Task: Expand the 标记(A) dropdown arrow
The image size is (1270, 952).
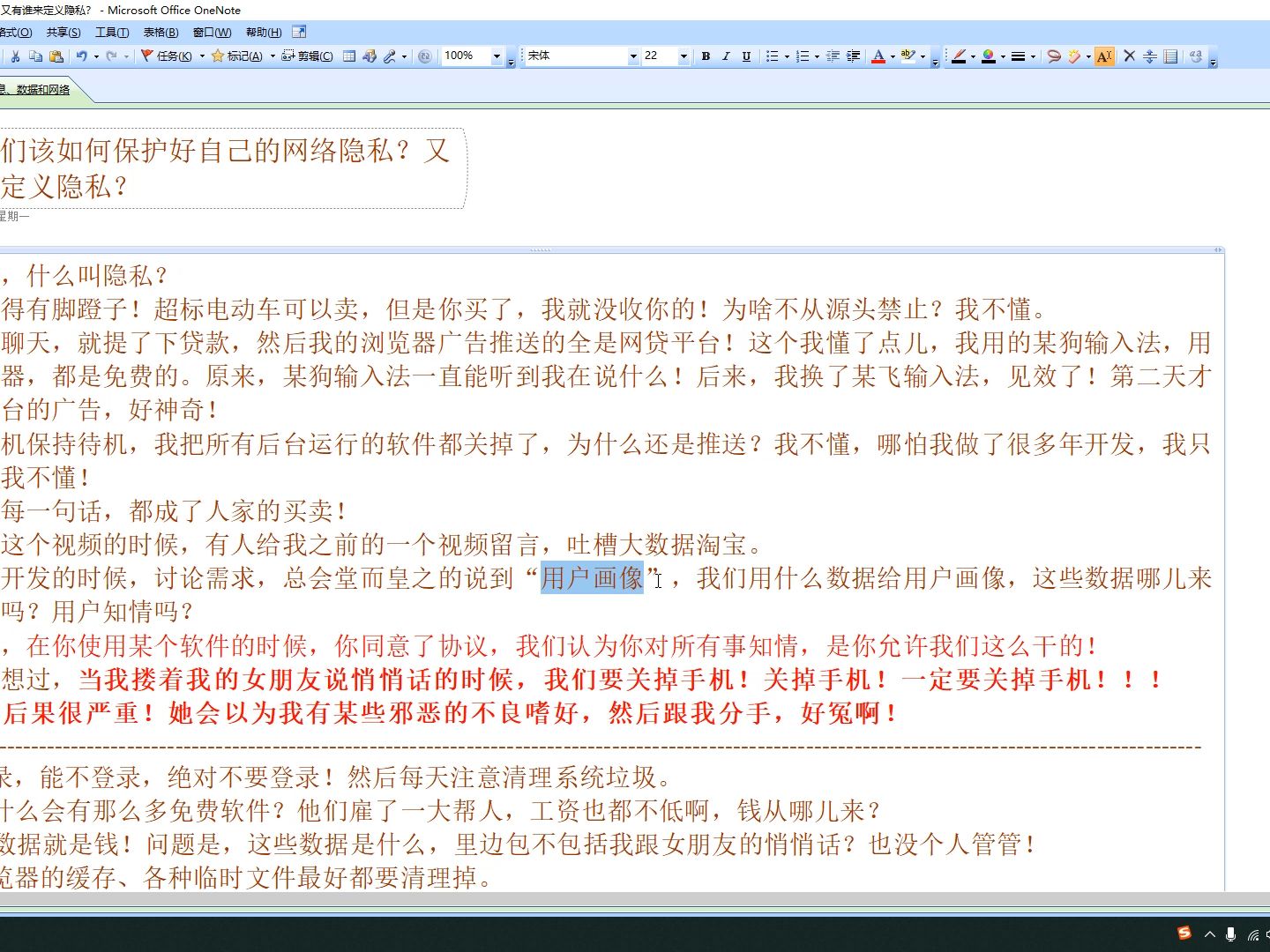Action: pos(273,56)
